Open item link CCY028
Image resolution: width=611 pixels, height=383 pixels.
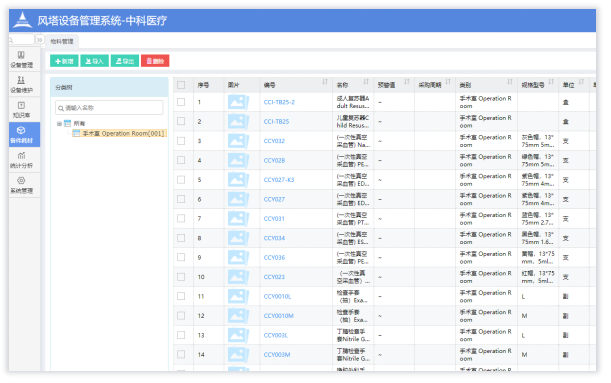click(x=274, y=161)
